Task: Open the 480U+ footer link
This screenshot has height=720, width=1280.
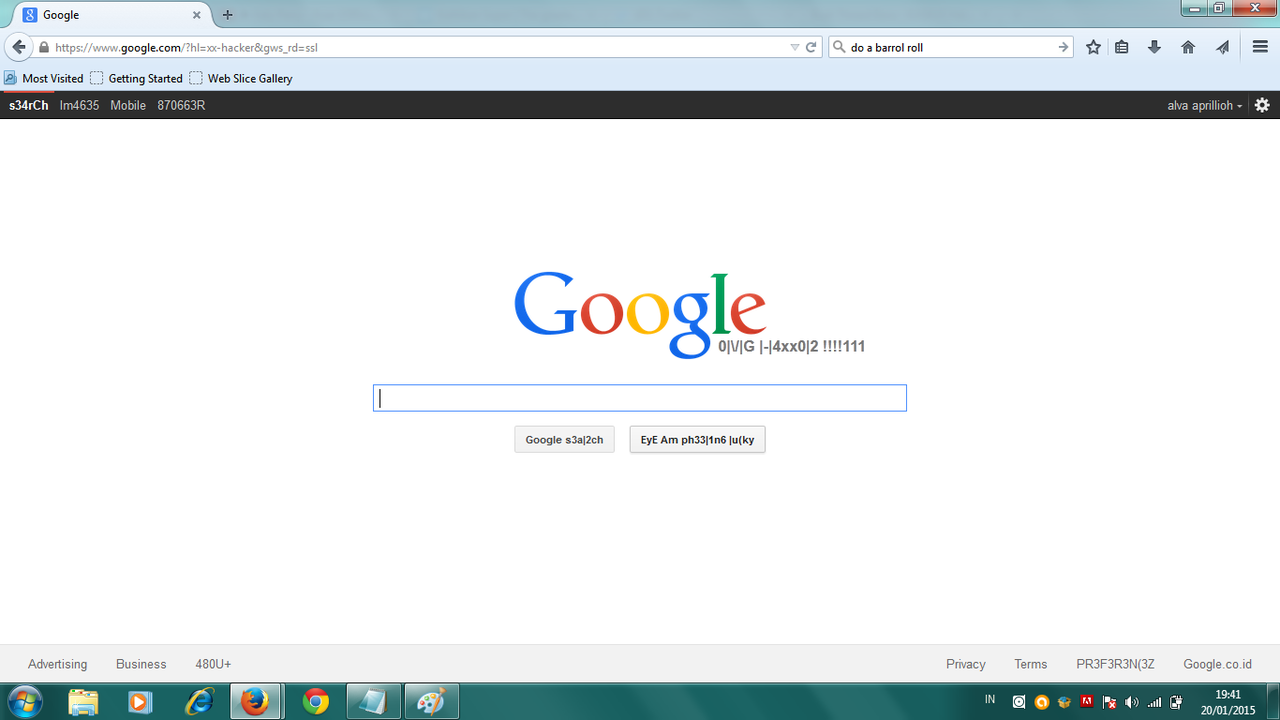Action: (x=213, y=664)
